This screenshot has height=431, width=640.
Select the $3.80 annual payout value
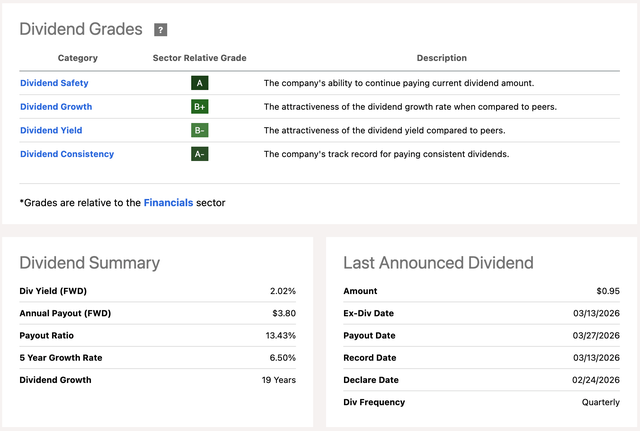click(x=284, y=313)
